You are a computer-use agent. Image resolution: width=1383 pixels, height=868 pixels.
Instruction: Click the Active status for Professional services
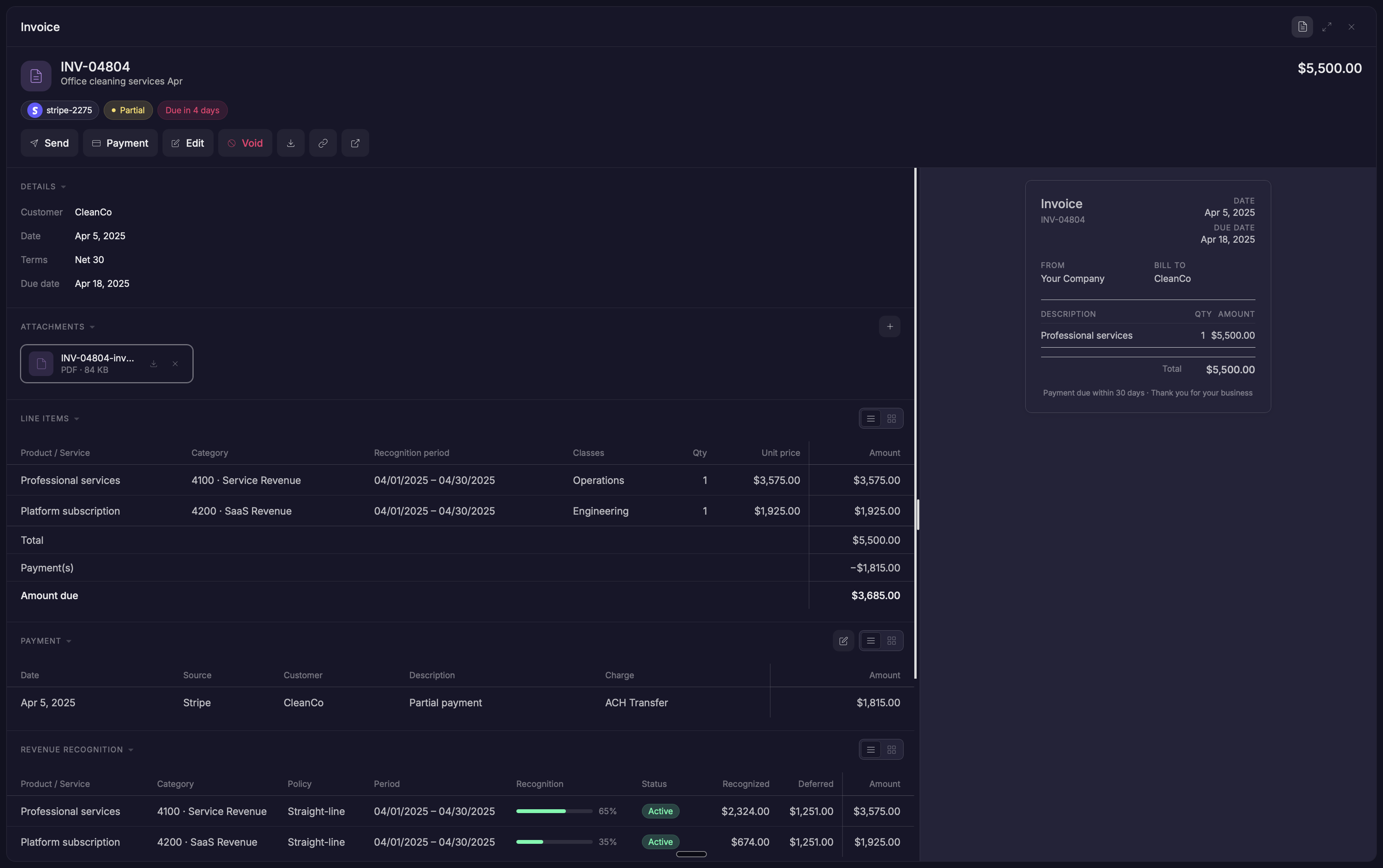pos(660,811)
